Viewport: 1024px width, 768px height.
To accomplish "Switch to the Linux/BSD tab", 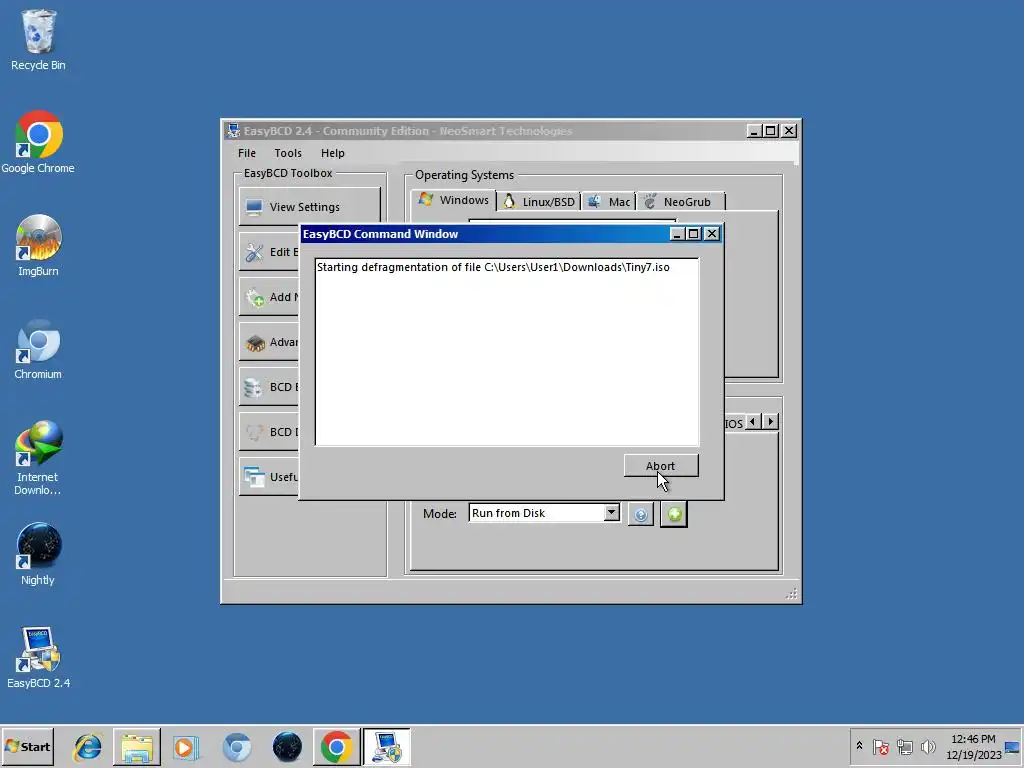I will click(539, 202).
